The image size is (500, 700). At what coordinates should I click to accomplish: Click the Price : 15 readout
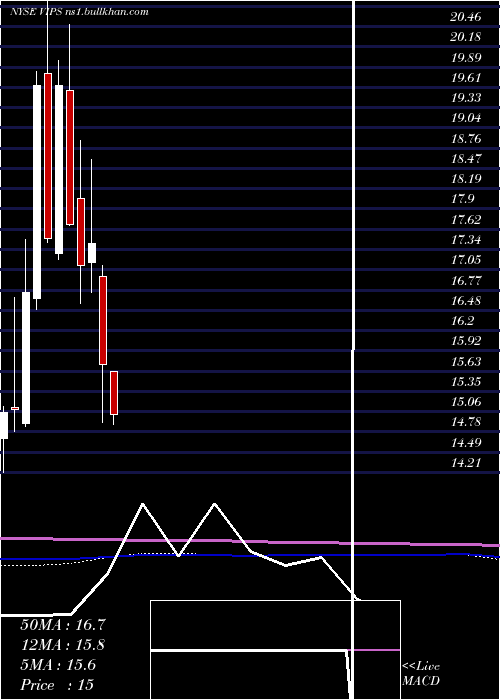[x=57, y=685]
